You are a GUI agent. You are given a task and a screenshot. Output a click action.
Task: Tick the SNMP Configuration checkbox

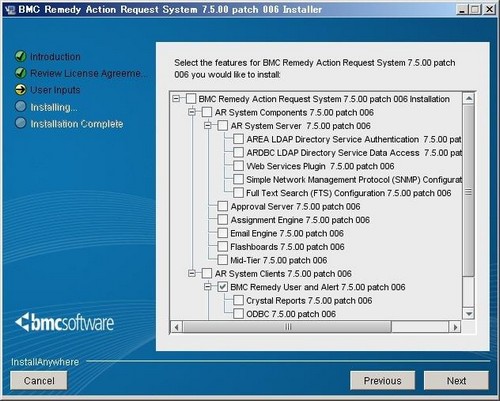tap(238, 179)
